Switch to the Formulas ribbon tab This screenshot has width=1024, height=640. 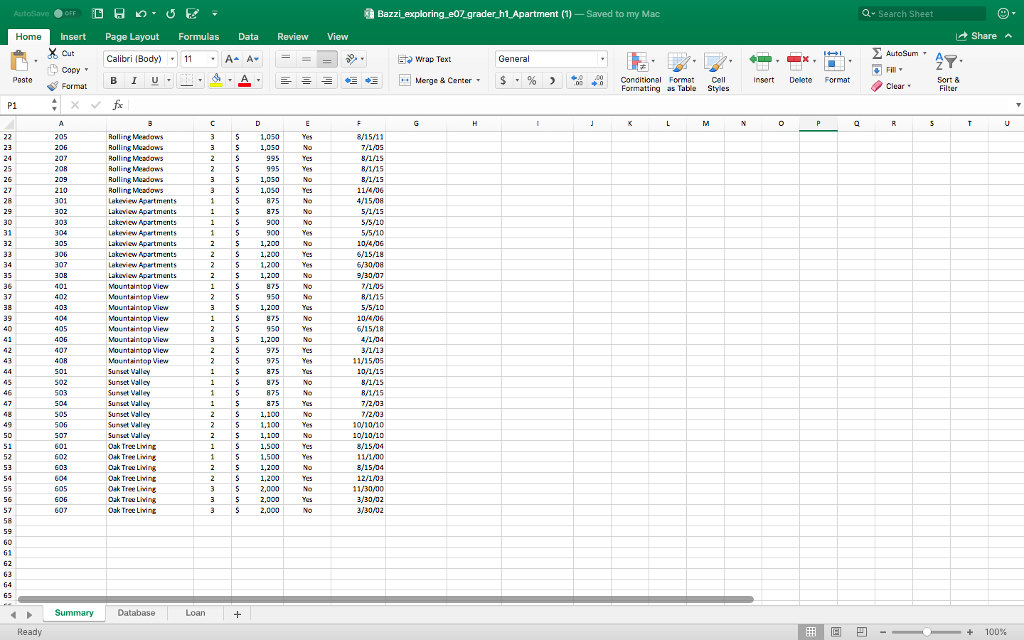(x=199, y=36)
